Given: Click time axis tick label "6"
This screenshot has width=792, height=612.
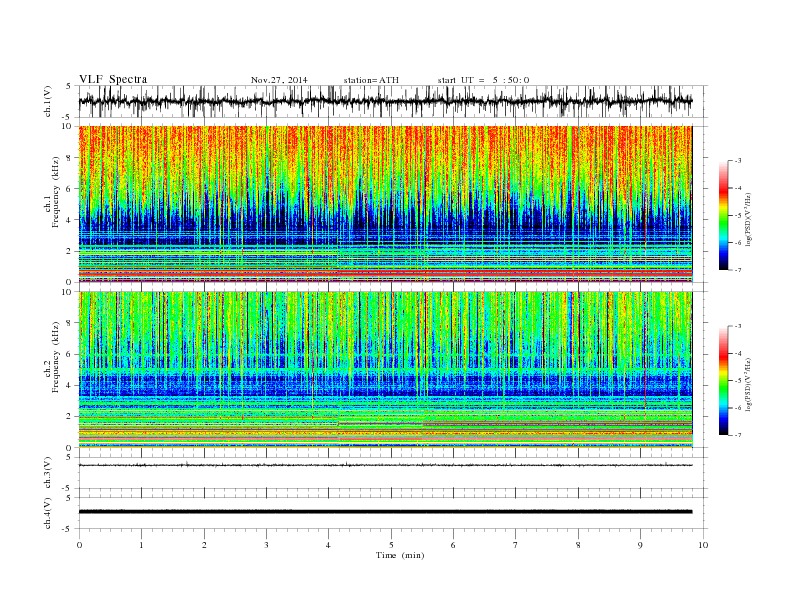Looking at the screenshot, I should click(x=453, y=545).
